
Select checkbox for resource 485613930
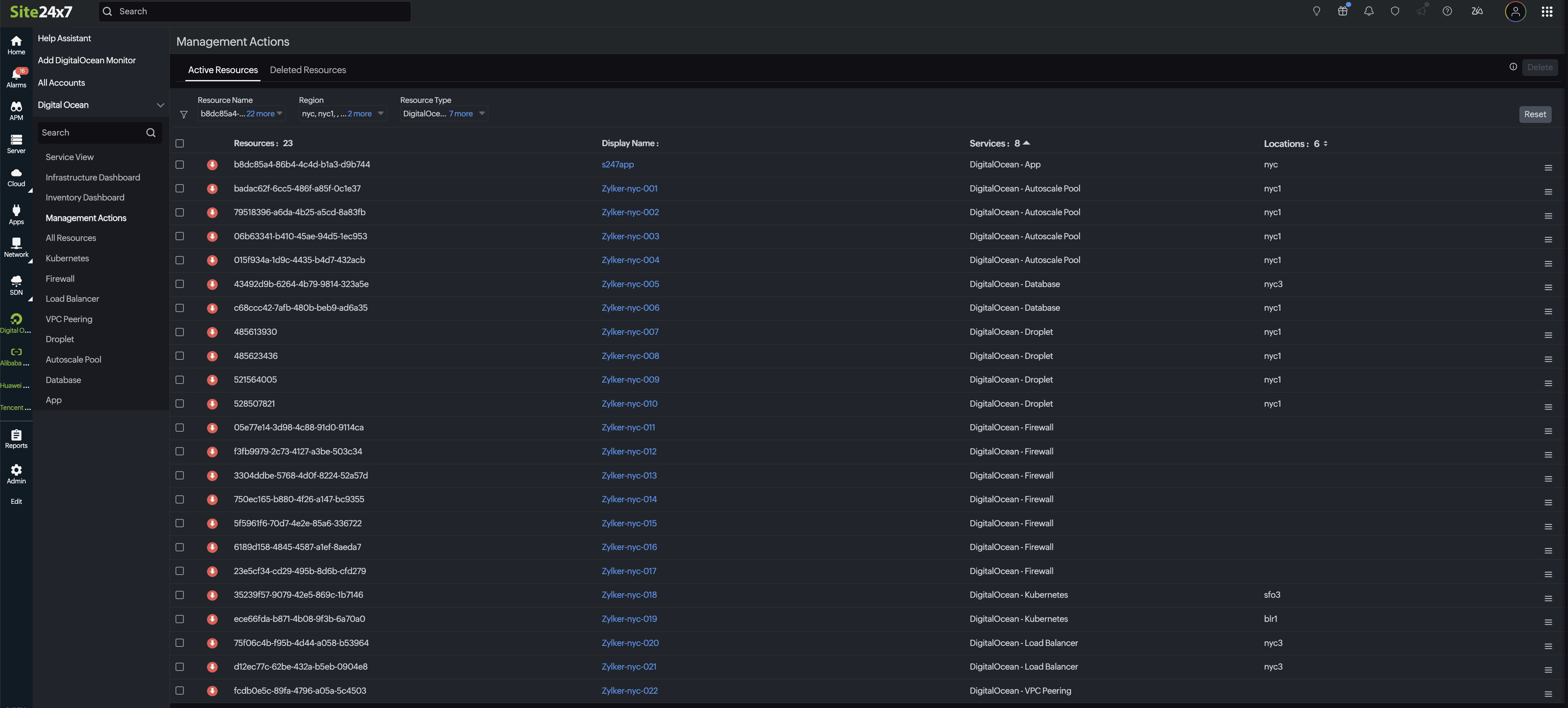180,332
